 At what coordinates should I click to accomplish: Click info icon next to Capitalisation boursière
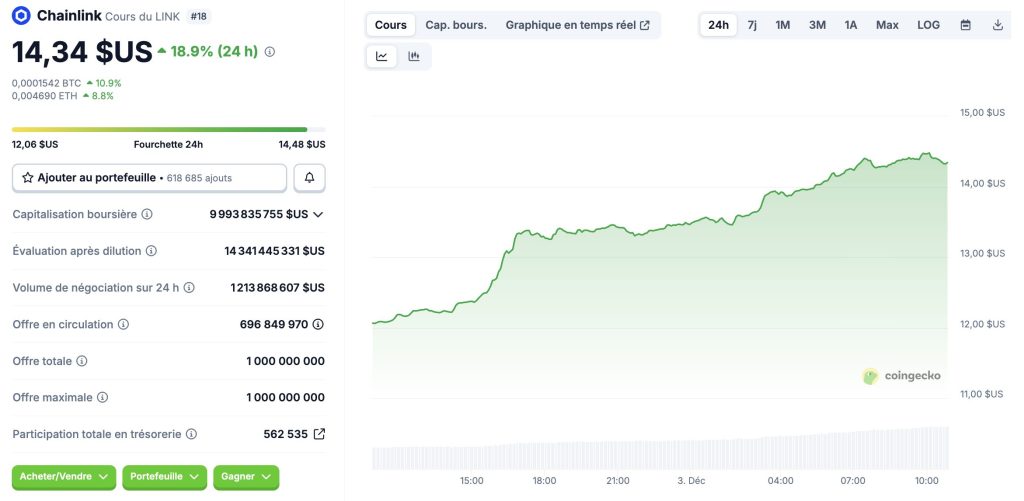(147, 214)
